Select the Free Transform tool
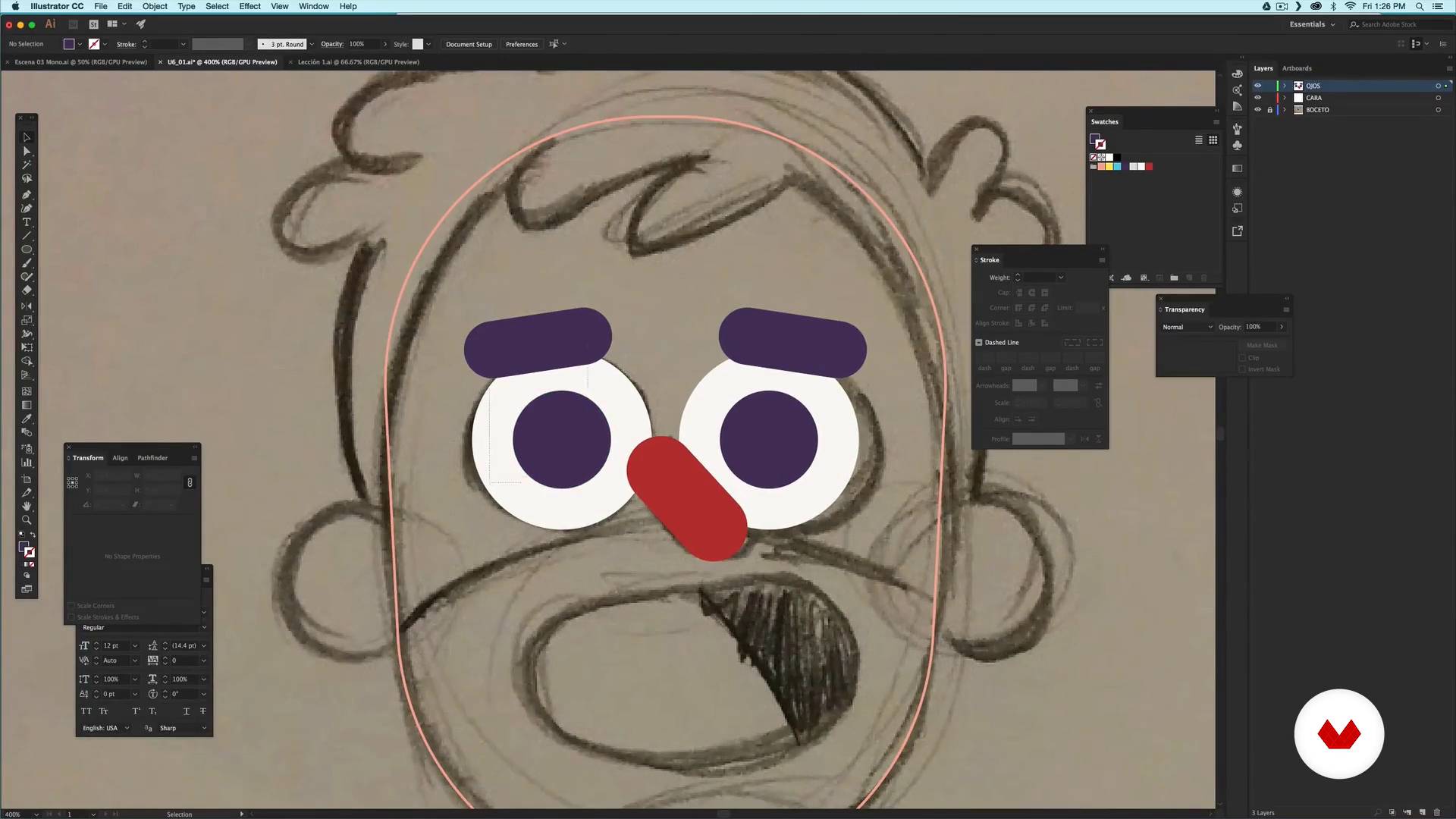This screenshot has height=819, width=1456. point(27,347)
